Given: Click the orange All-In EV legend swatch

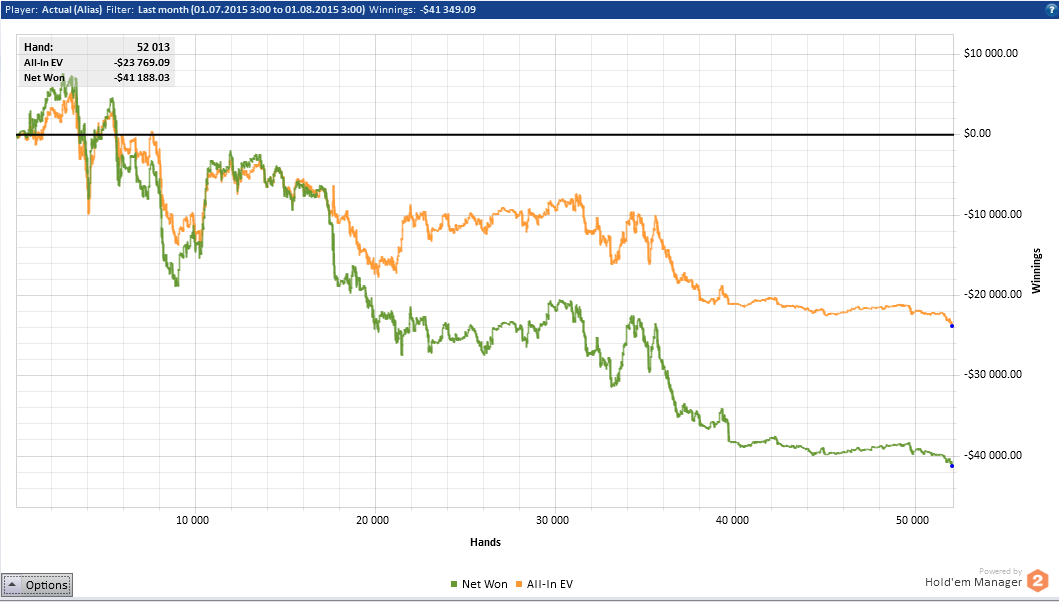Looking at the screenshot, I should [519, 584].
